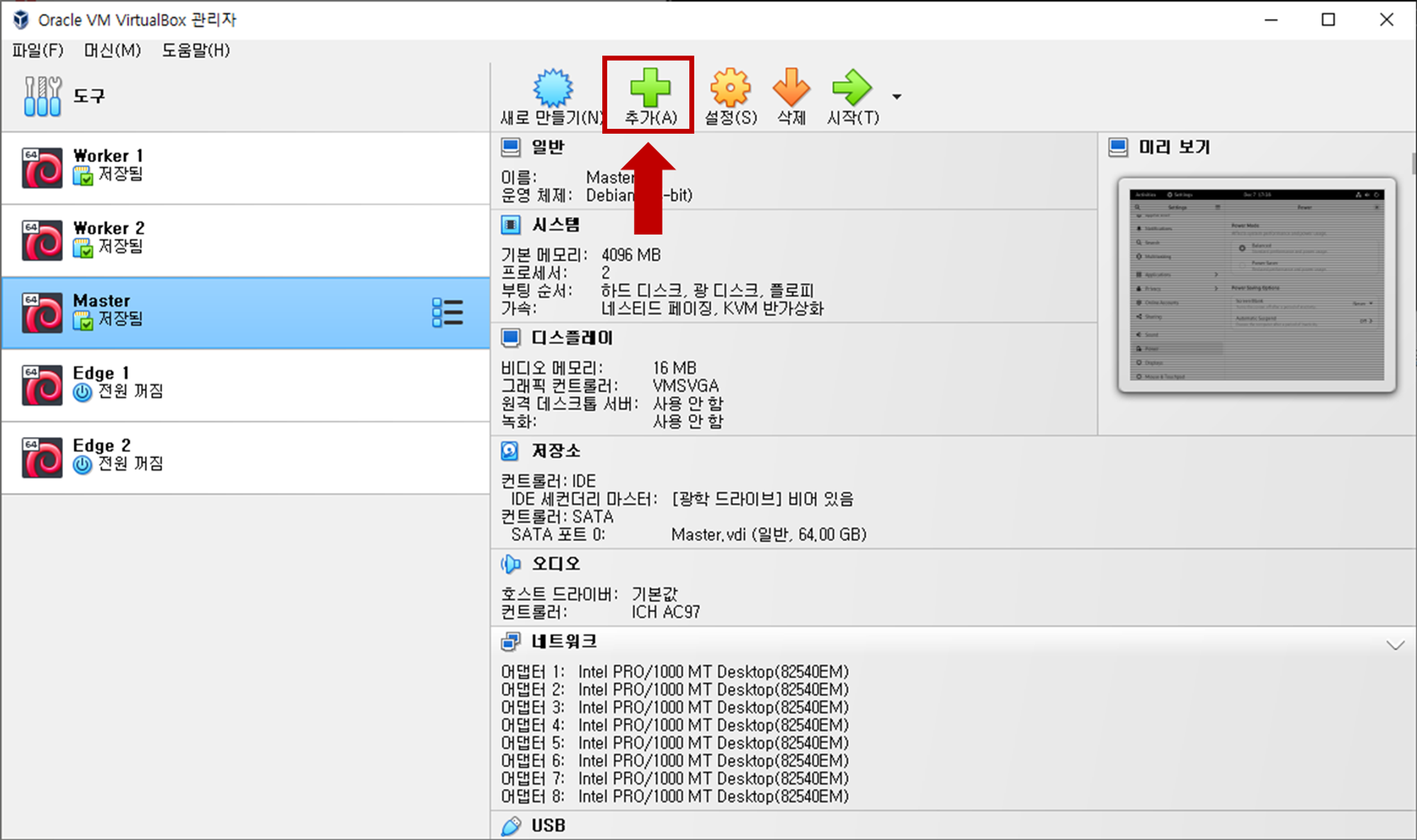Click the Master.vdi storage entry

[769, 535]
